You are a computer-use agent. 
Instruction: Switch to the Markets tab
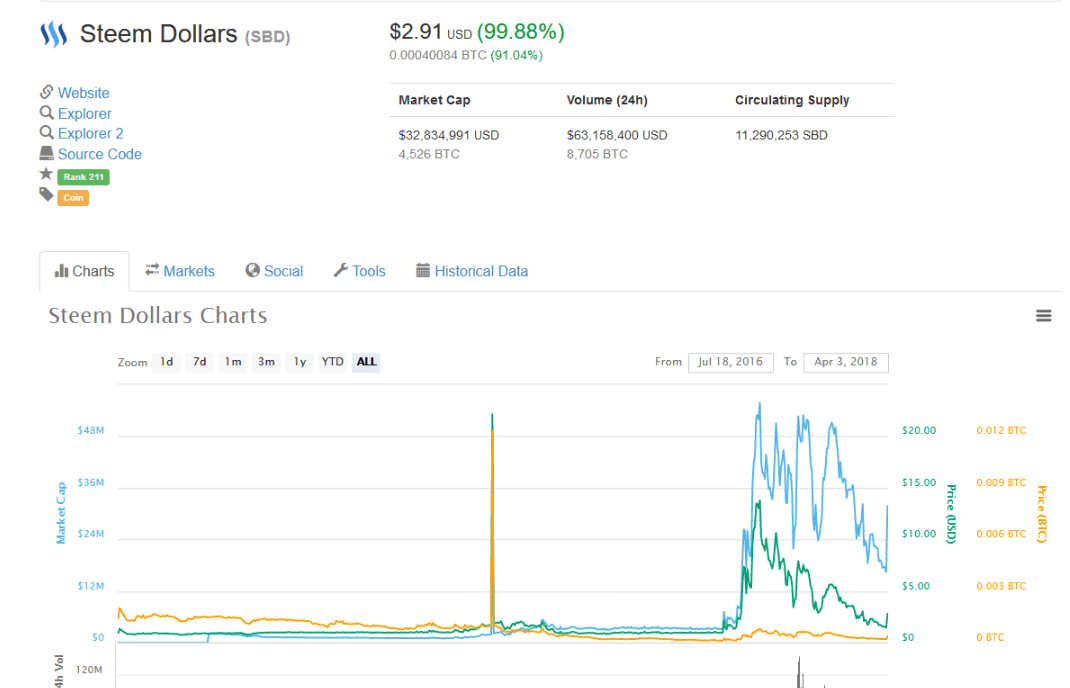pos(179,271)
